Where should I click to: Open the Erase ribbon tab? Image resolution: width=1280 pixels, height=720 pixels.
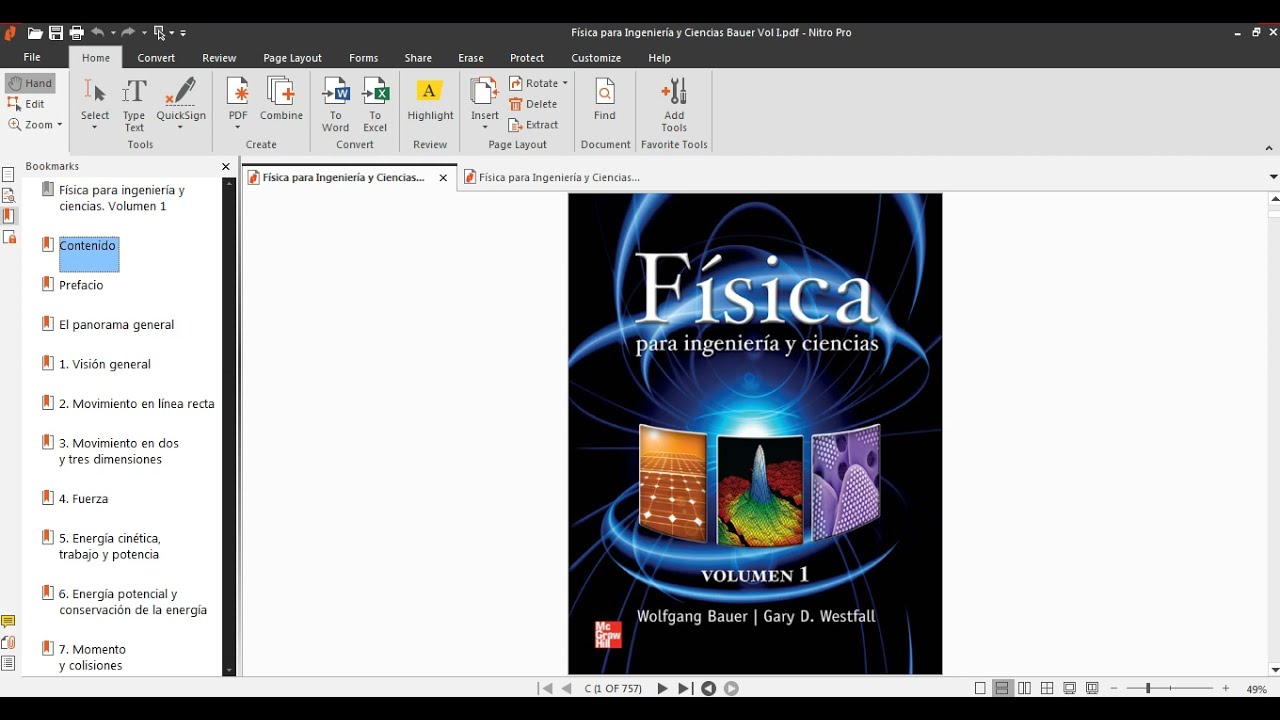point(471,58)
